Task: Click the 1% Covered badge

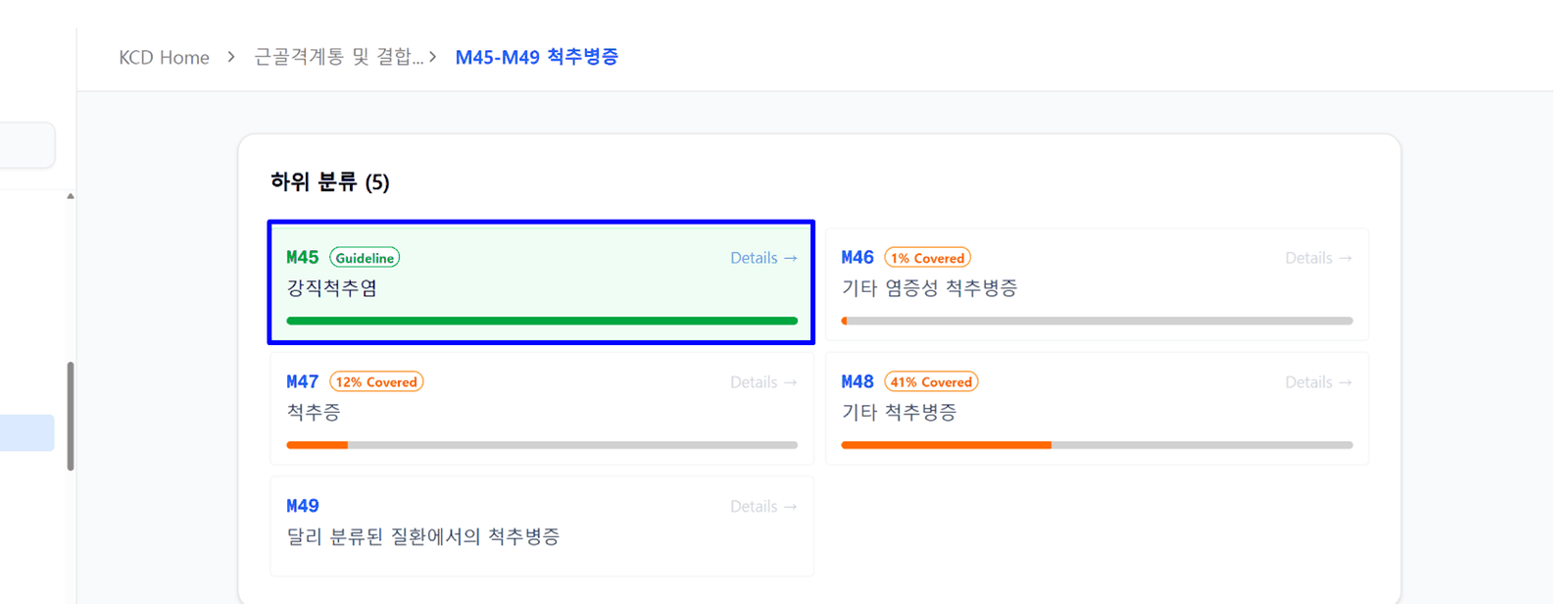Action: tap(927, 258)
